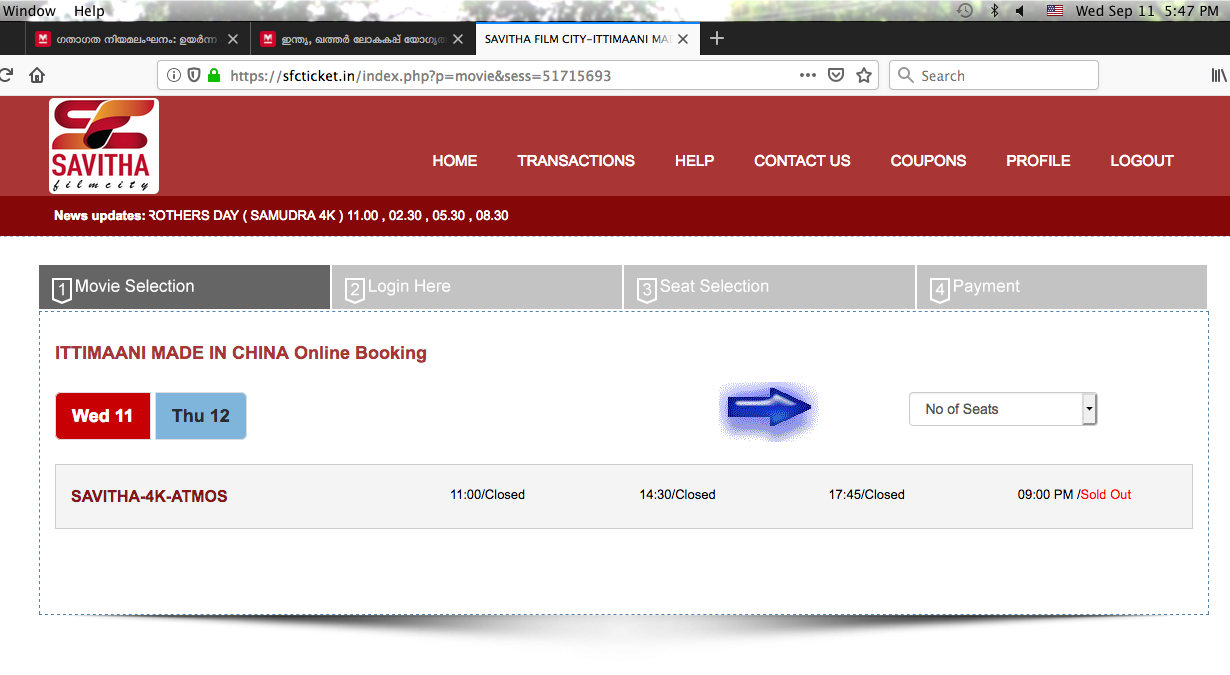Click the green padlock security icon
1230x675 pixels.
(x=213, y=76)
